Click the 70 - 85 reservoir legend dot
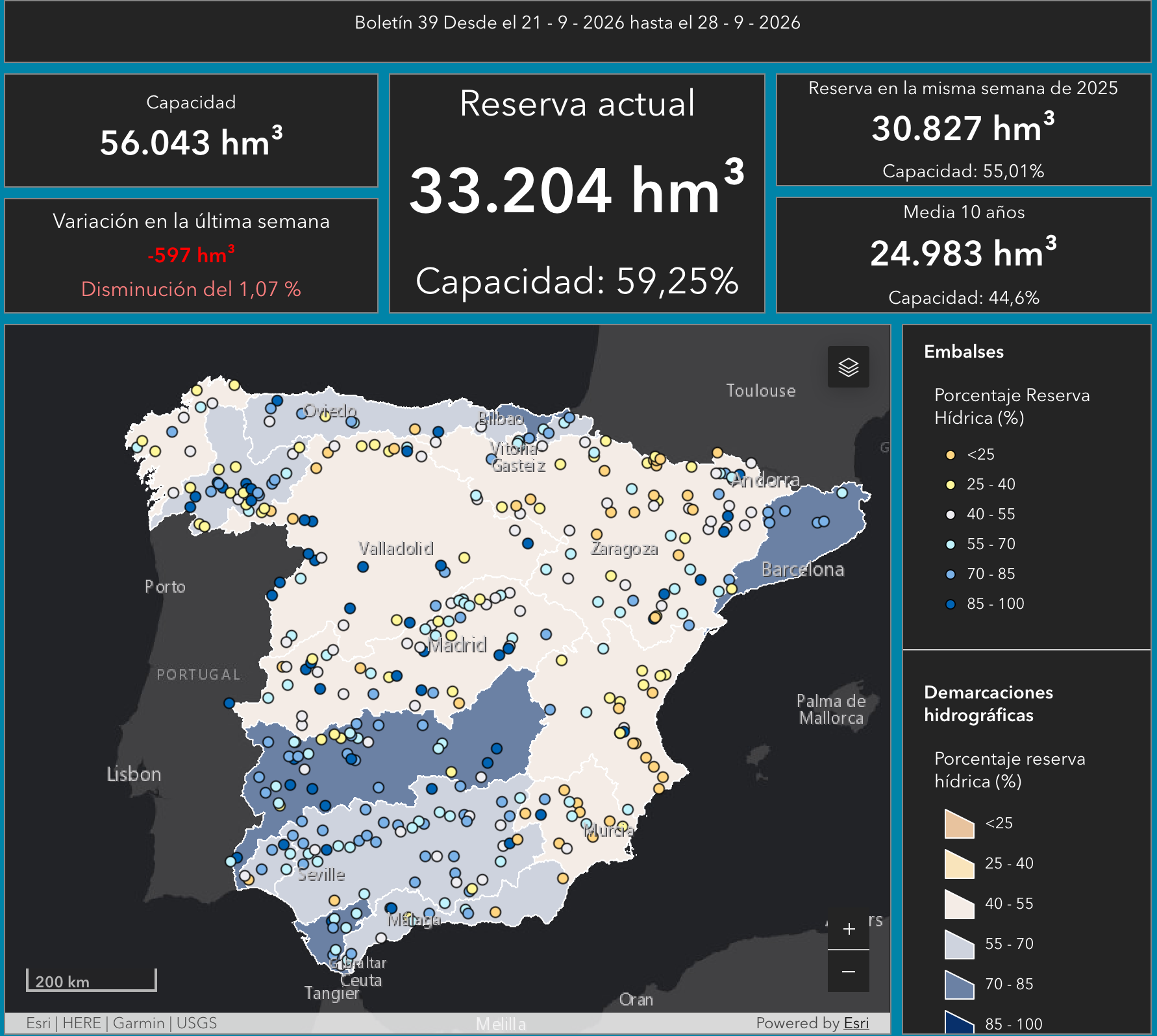Viewport: 1157px width, 1036px height. [951, 574]
